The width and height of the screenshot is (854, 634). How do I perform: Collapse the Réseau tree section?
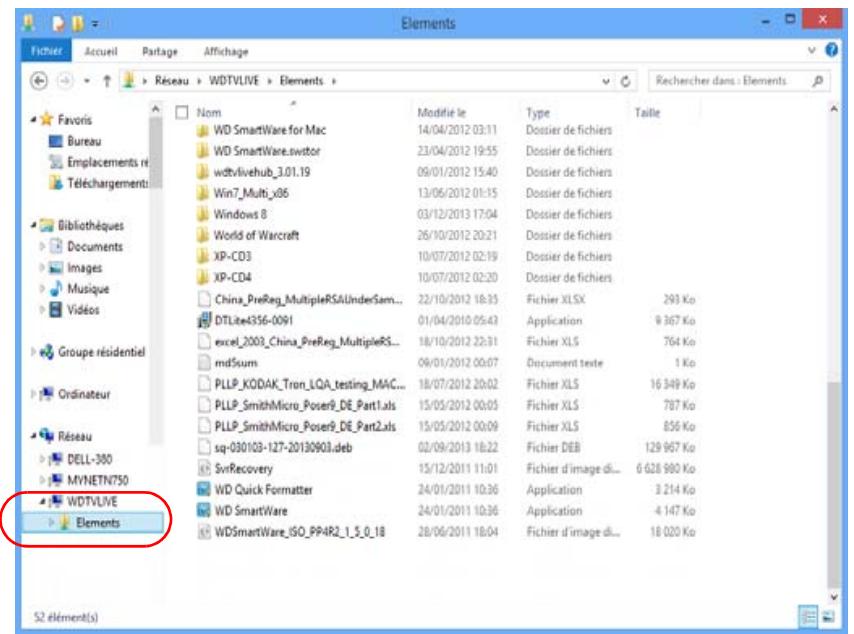click(34, 436)
